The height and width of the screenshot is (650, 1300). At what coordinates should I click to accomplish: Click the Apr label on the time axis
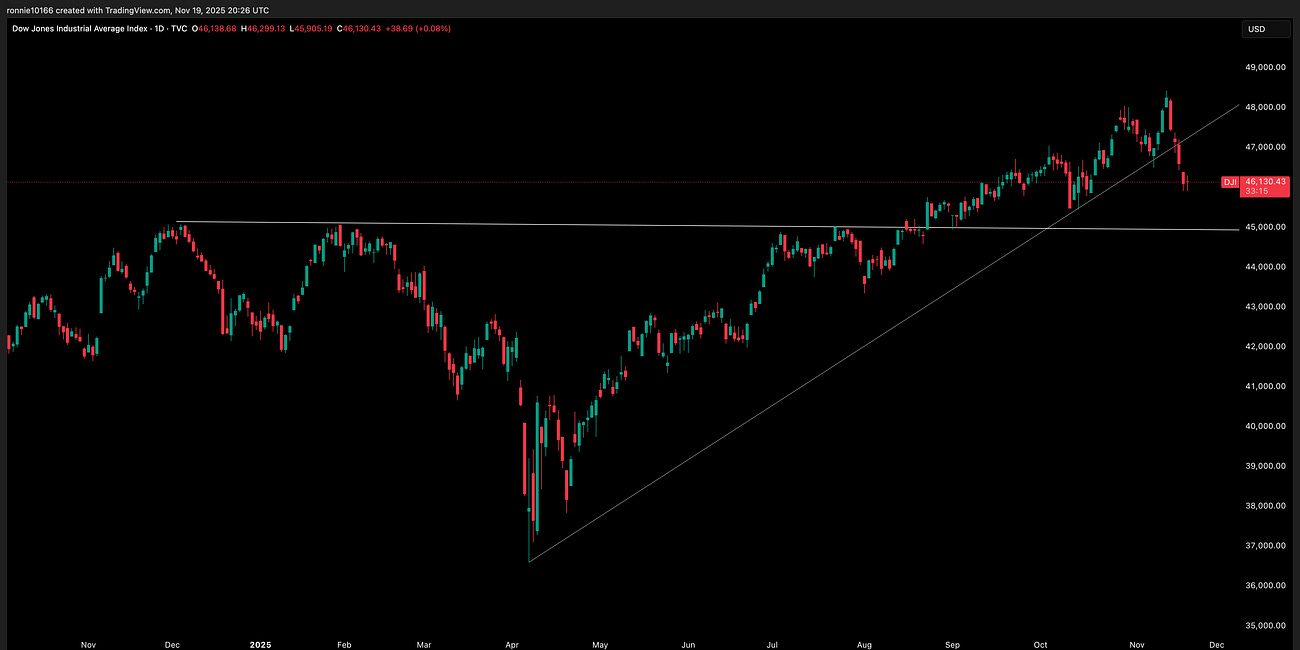[512, 645]
